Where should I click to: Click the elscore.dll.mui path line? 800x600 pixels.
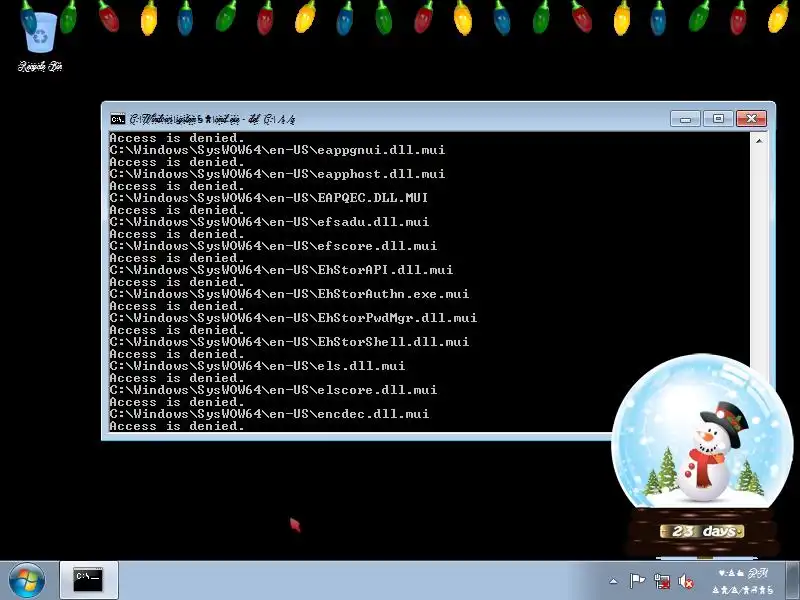click(x=273, y=390)
